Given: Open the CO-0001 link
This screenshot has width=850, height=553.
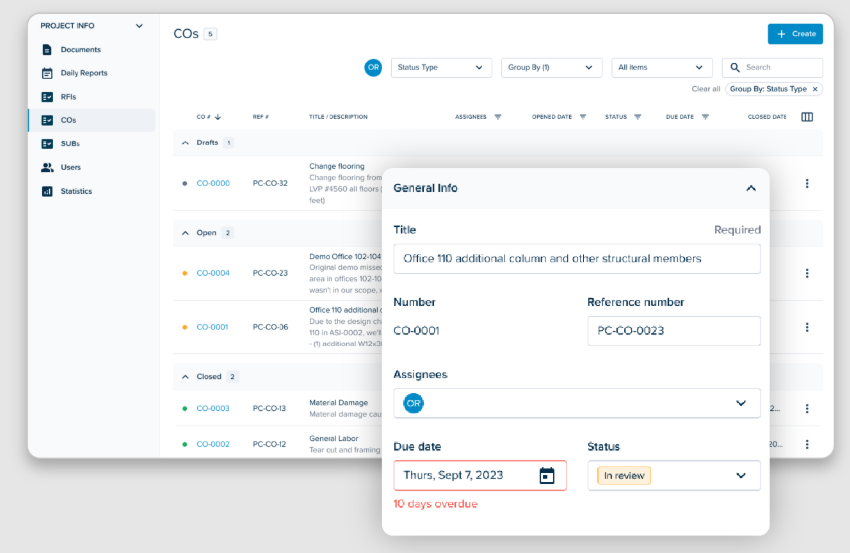Looking at the screenshot, I should pos(212,327).
